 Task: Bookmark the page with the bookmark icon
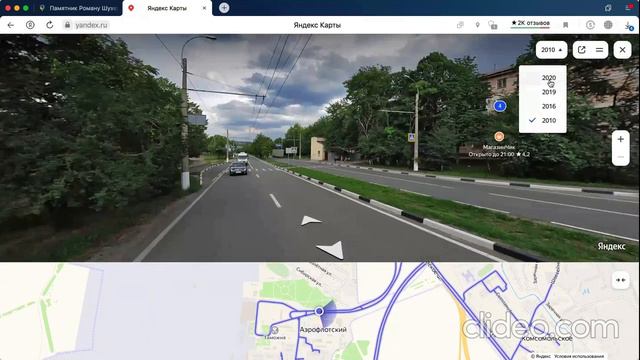pos(566,25)
